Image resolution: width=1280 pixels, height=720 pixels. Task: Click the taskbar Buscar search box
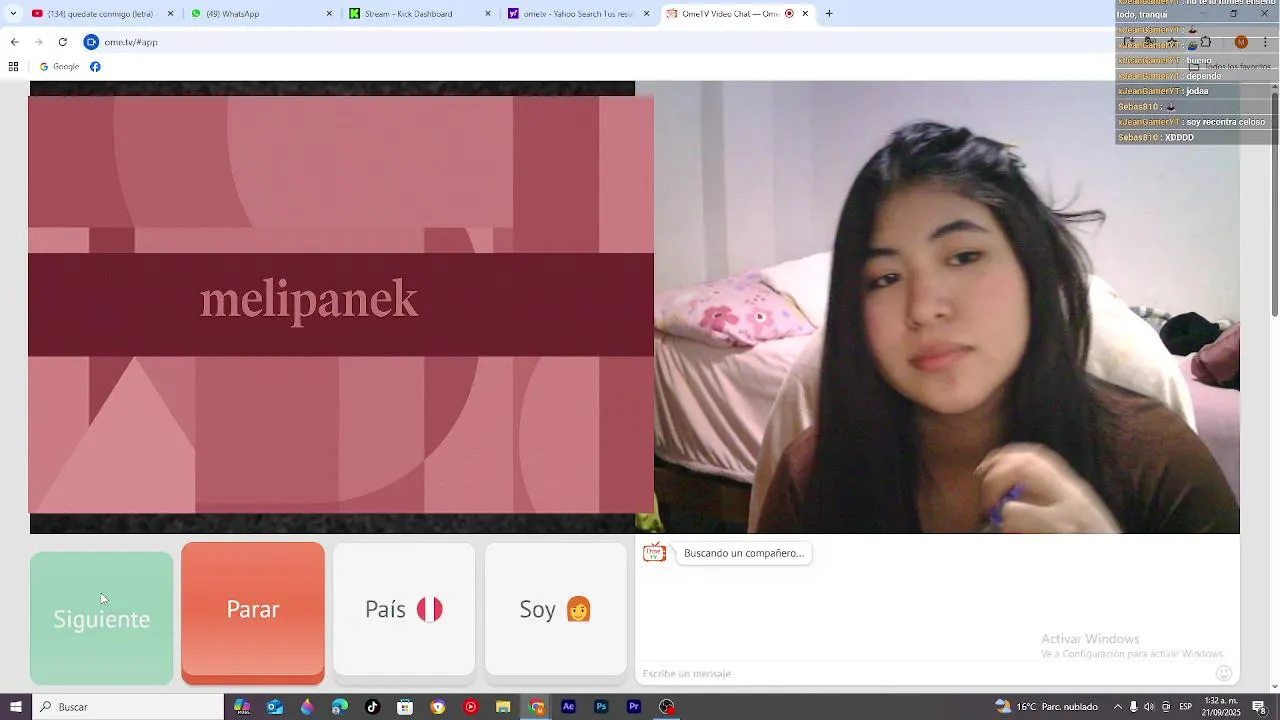pyautogui.click(x=128, y=707)
